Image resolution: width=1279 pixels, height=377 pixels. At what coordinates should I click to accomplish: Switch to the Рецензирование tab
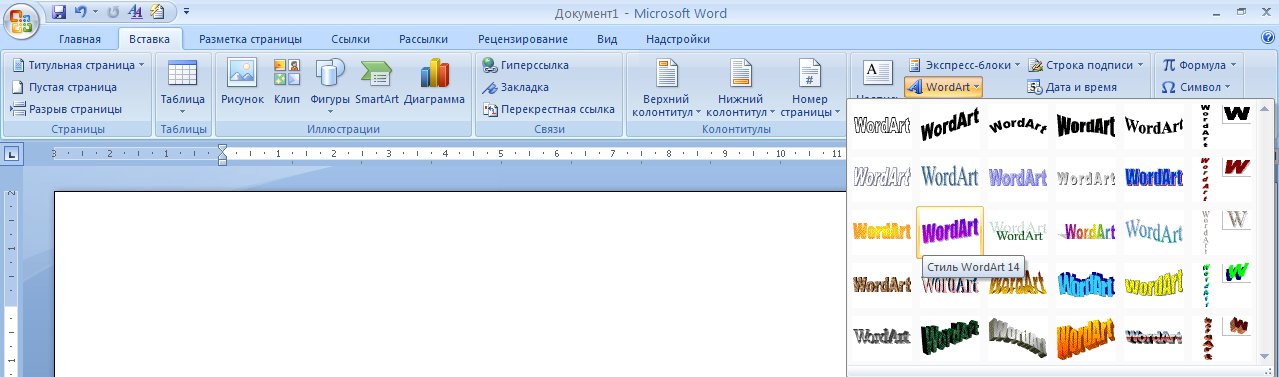[x=523, y=39]
